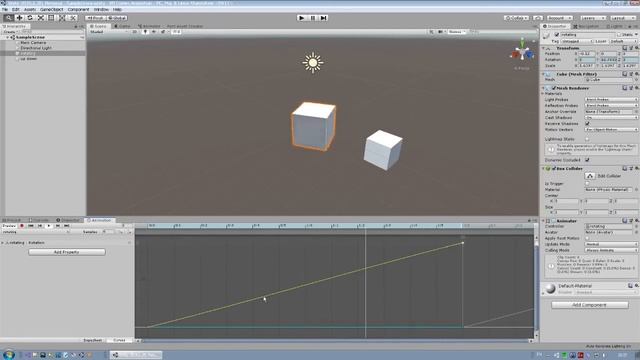
Task: Click the Edit Collider button
Action: 590,176
